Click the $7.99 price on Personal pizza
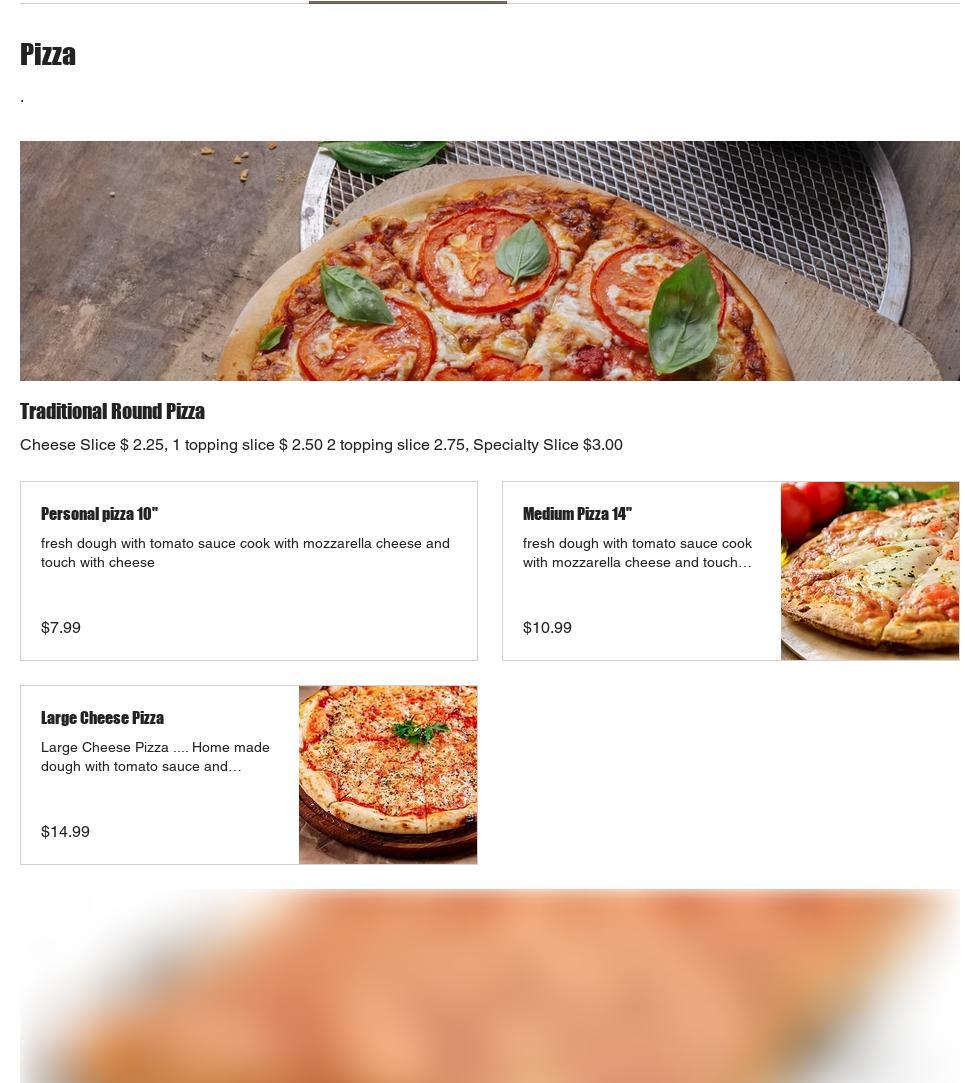965x1083 pixels. (61, 627)
